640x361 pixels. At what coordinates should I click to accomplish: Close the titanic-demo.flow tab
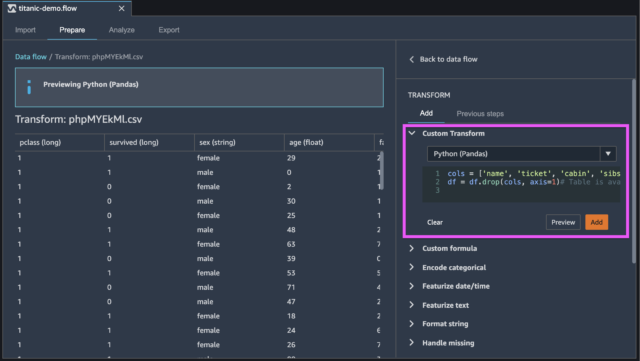(121, 9)
